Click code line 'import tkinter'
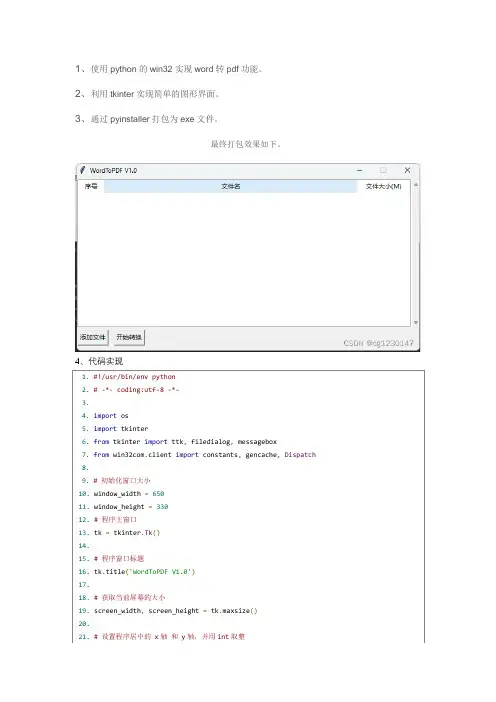This screenshot has width=496, height=702. tap(120, 429)
